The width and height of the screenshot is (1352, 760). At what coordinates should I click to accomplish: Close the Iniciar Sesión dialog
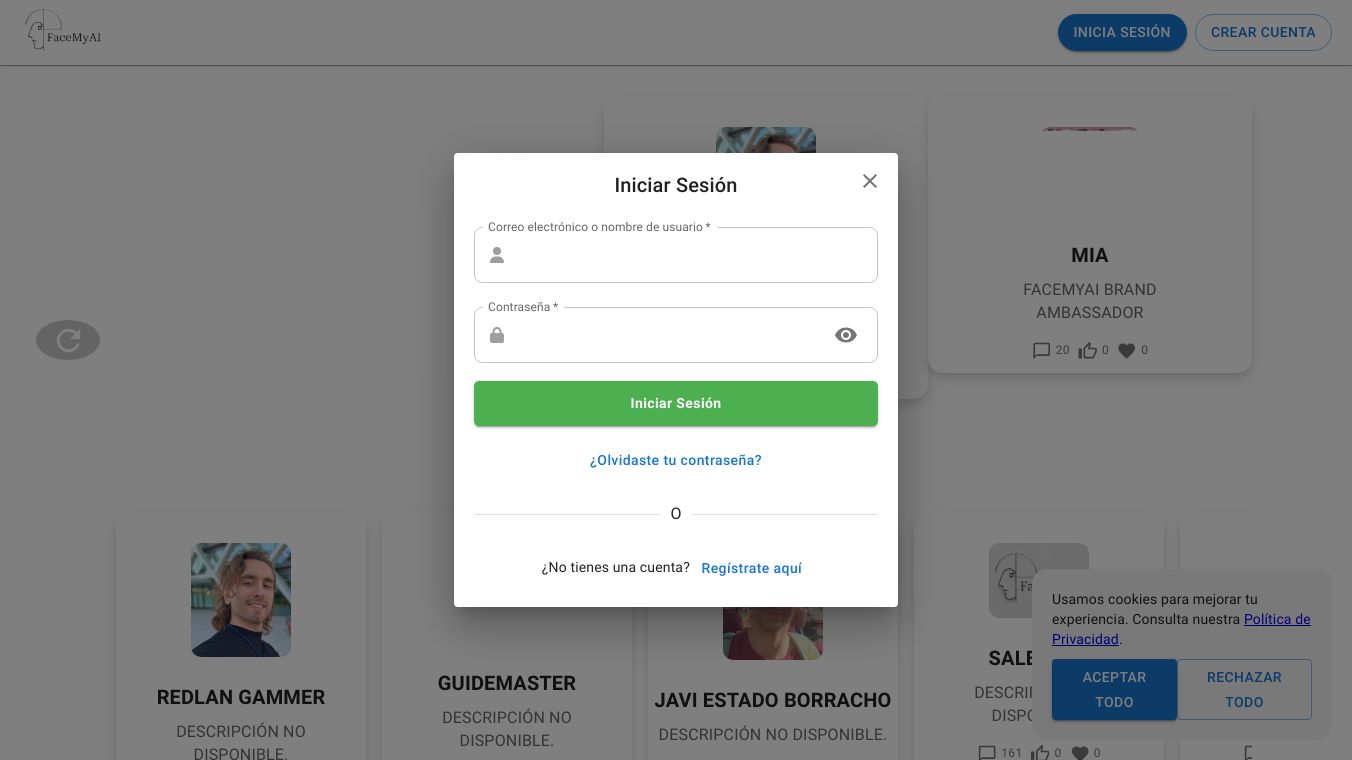[870, 181]
